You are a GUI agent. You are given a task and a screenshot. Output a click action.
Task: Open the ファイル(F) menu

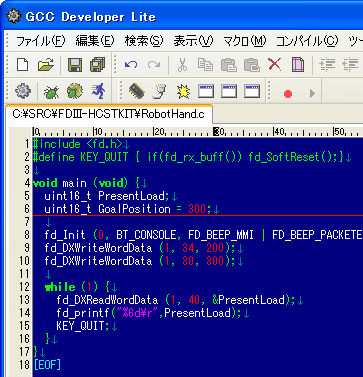pos(40,41)
